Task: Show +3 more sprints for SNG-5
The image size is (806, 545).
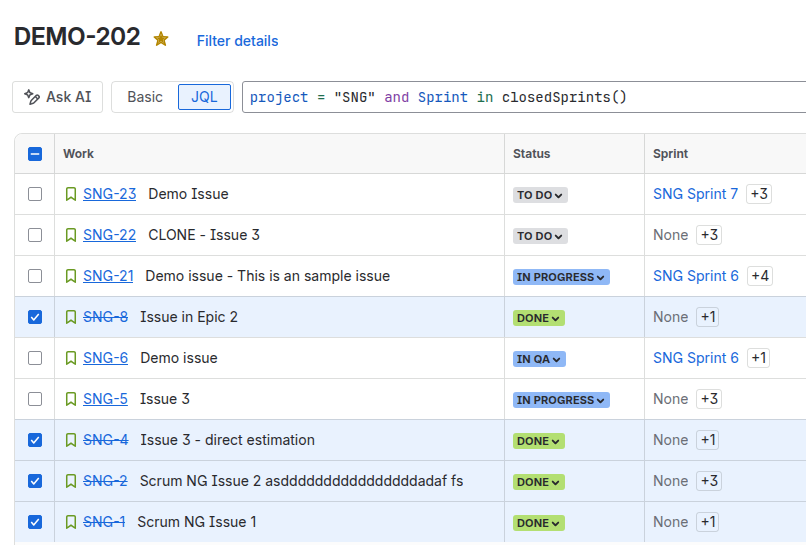Action: [x=709, y=399]
